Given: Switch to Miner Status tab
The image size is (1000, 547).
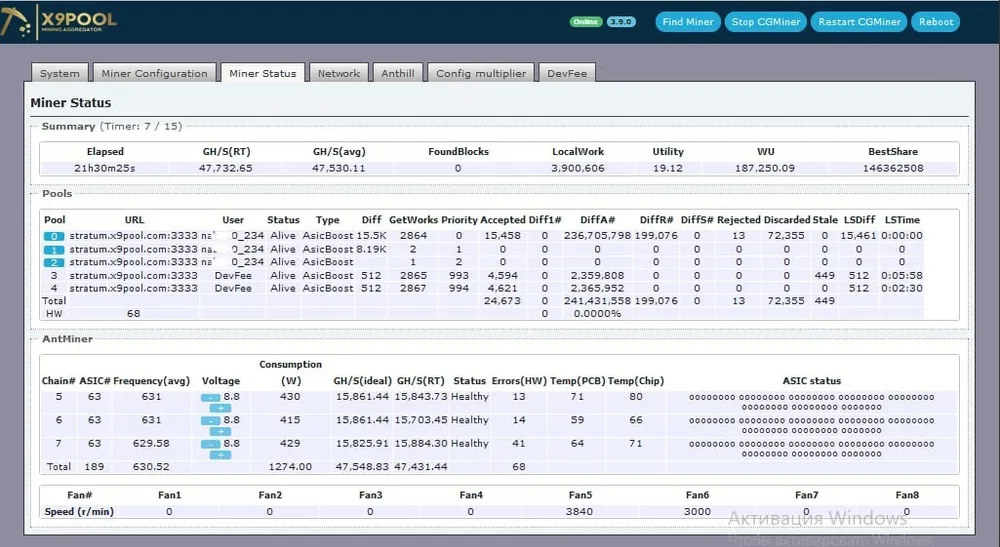Looking at the screenshot, I should point(263,73).
